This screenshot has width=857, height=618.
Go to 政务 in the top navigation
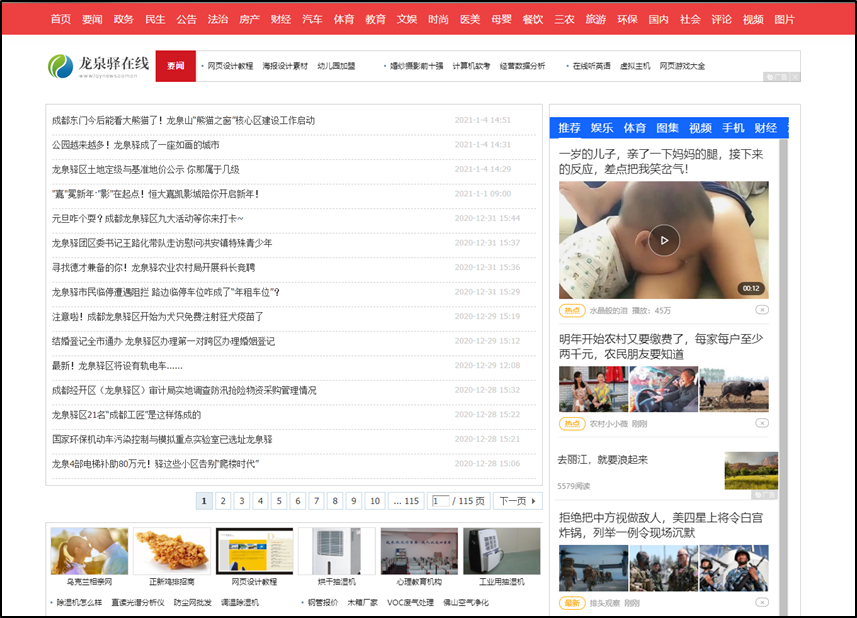pos(124,20)
